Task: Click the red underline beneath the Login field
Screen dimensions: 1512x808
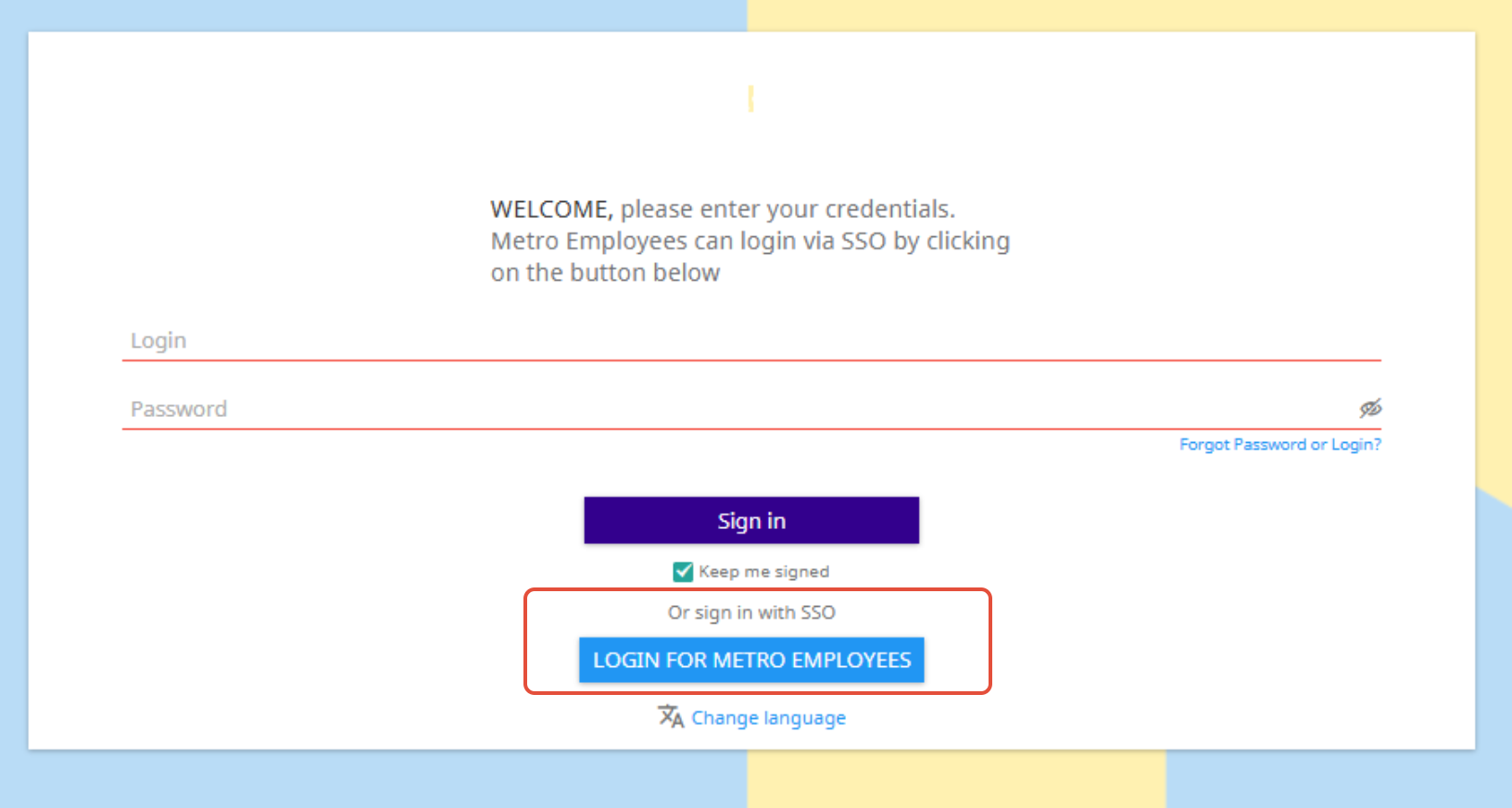Action: (x=750, y=360)
